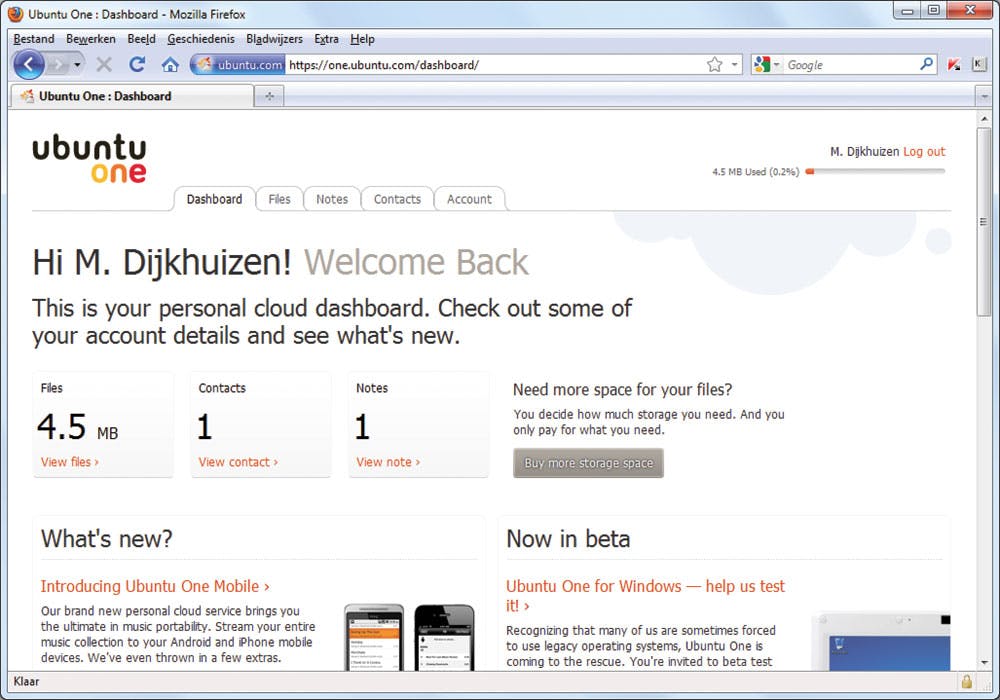Open Ubuntu One for Windows beta link
Viewport: 1000px width, 700px height.
coord(645,595)
